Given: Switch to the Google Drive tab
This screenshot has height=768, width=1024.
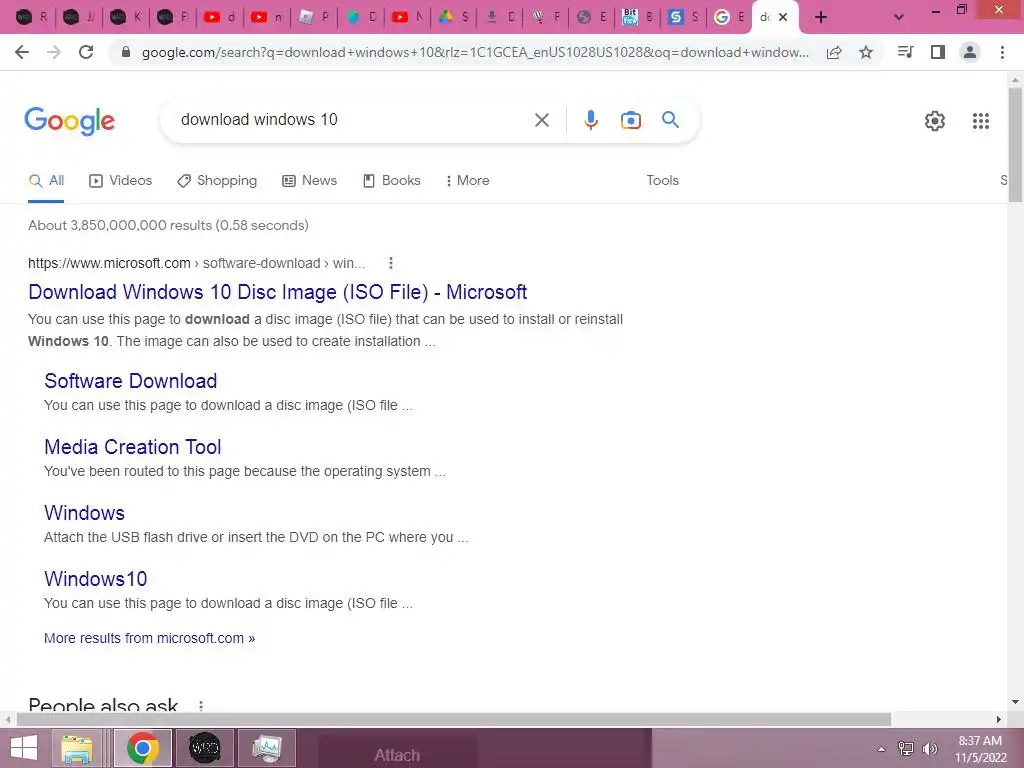Looking at the screenshot, I should click(454, 17).
